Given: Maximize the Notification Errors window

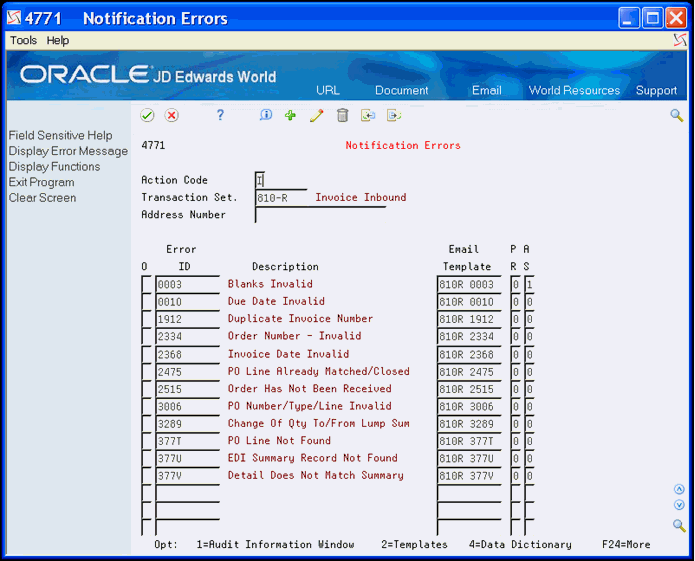Looking at the screenshot, I should click(652, 18).
